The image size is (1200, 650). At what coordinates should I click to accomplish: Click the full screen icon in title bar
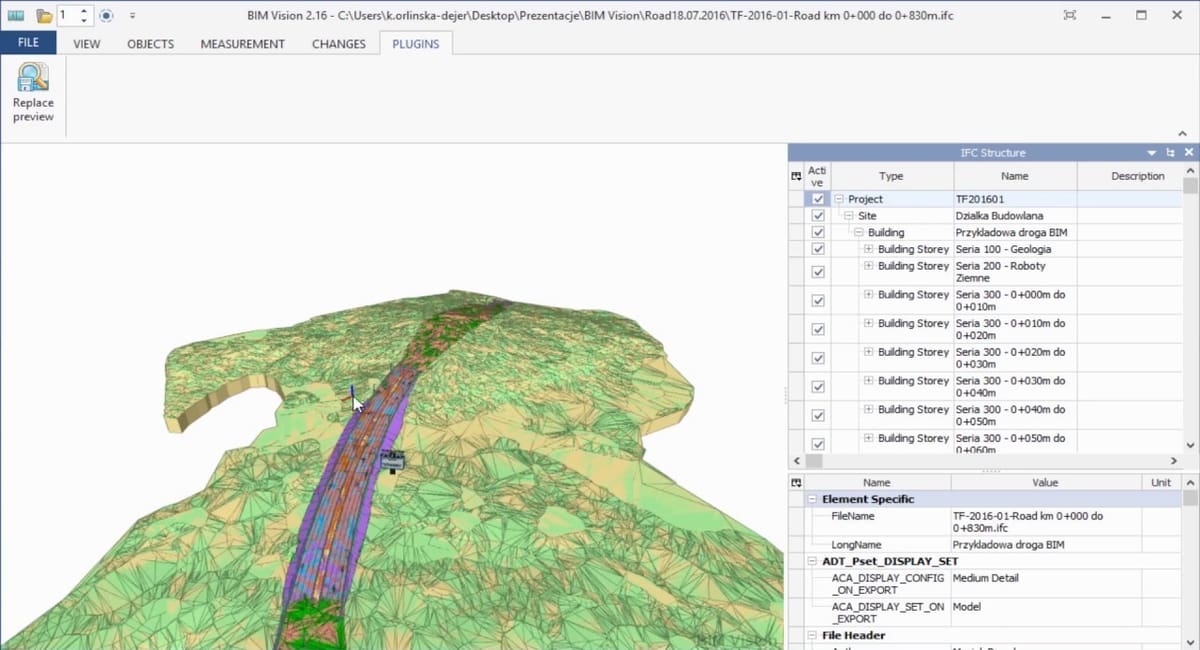[x=1070, y=16]
